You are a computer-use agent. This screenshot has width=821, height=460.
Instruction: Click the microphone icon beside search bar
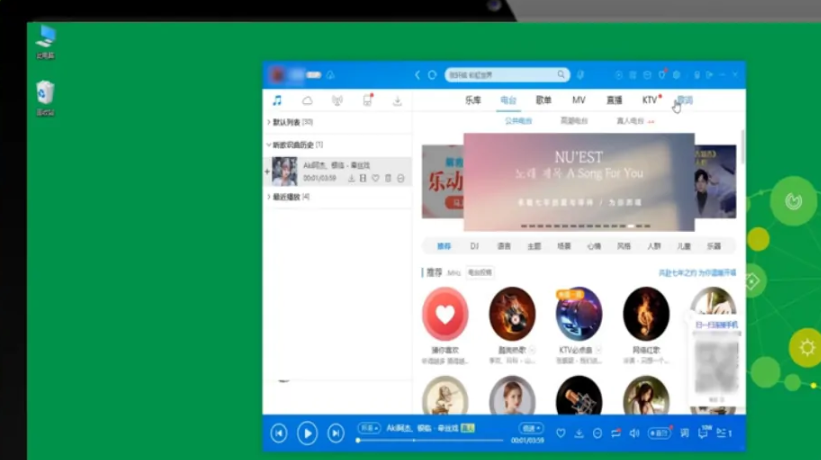(580, 75)
